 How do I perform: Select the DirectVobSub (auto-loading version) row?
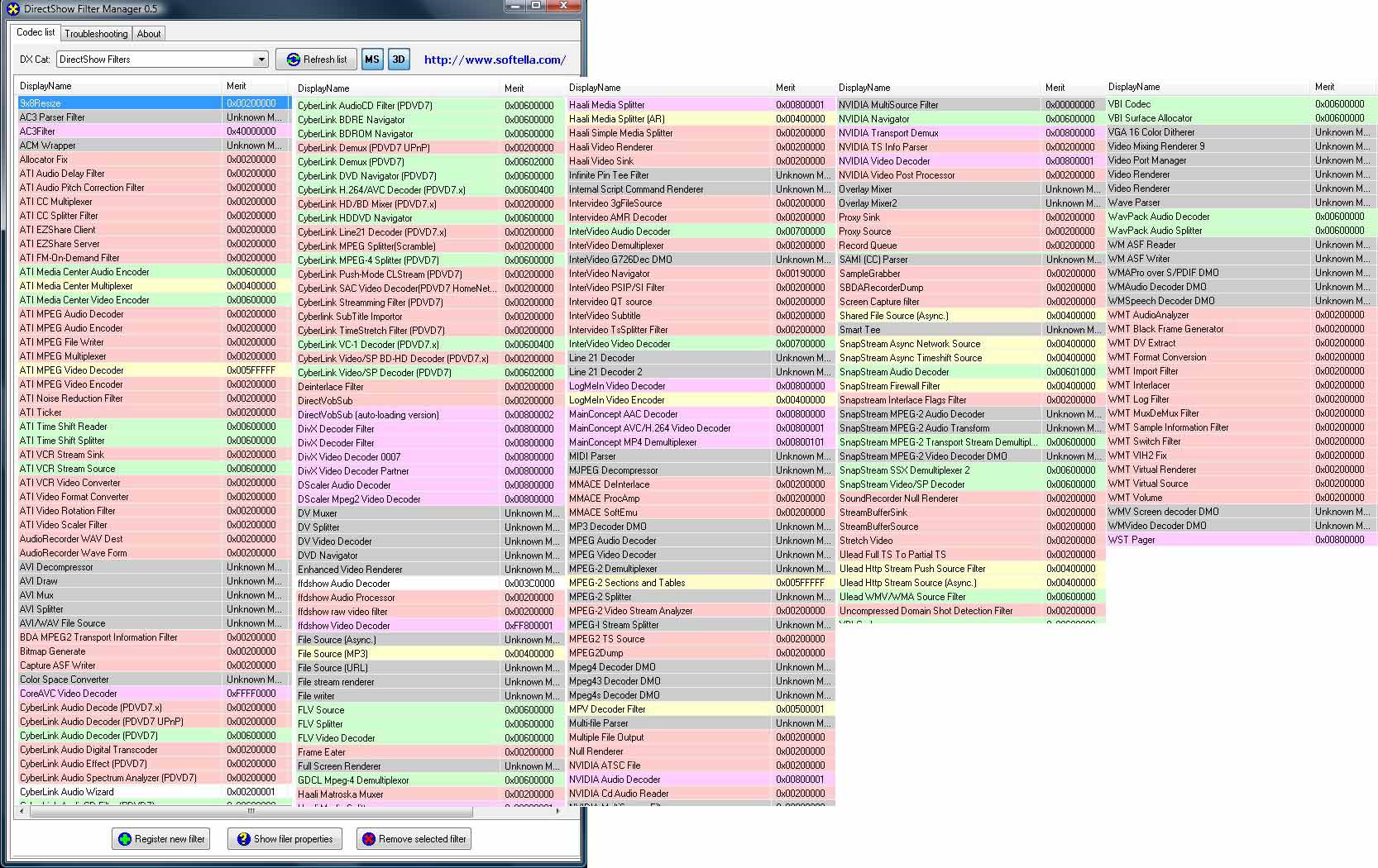click(x=428, y=415)
